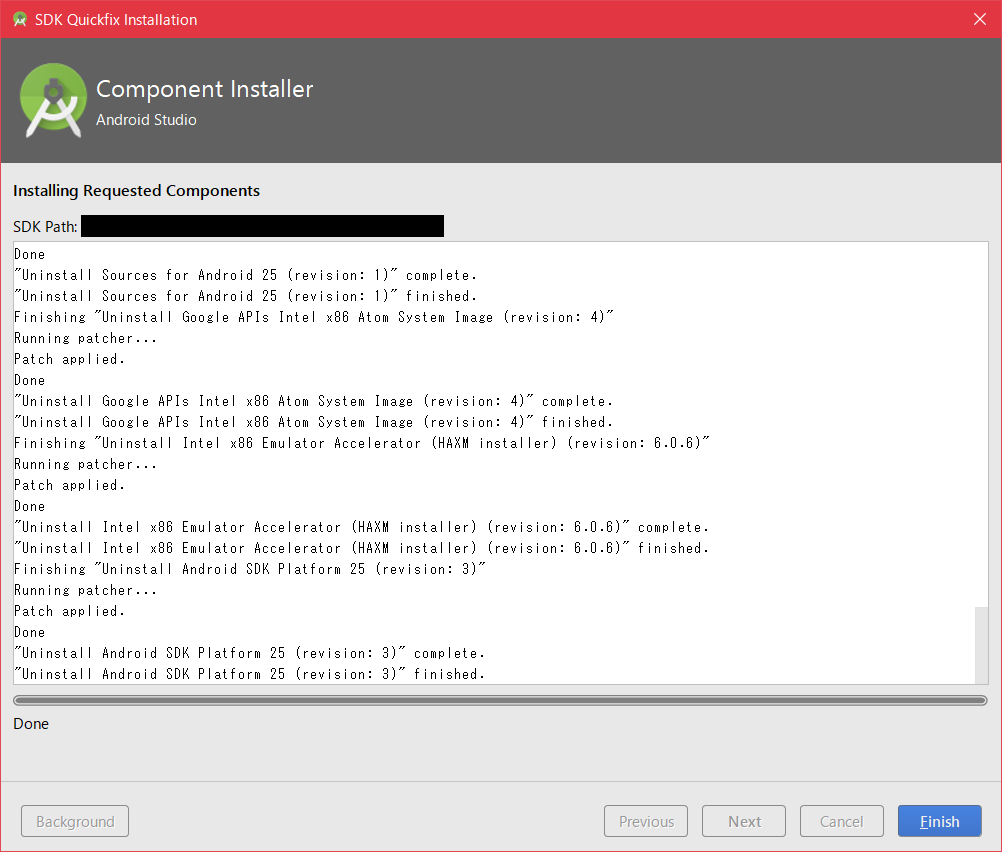Click the 'SDK Quickfix Installation' window title

116,19
